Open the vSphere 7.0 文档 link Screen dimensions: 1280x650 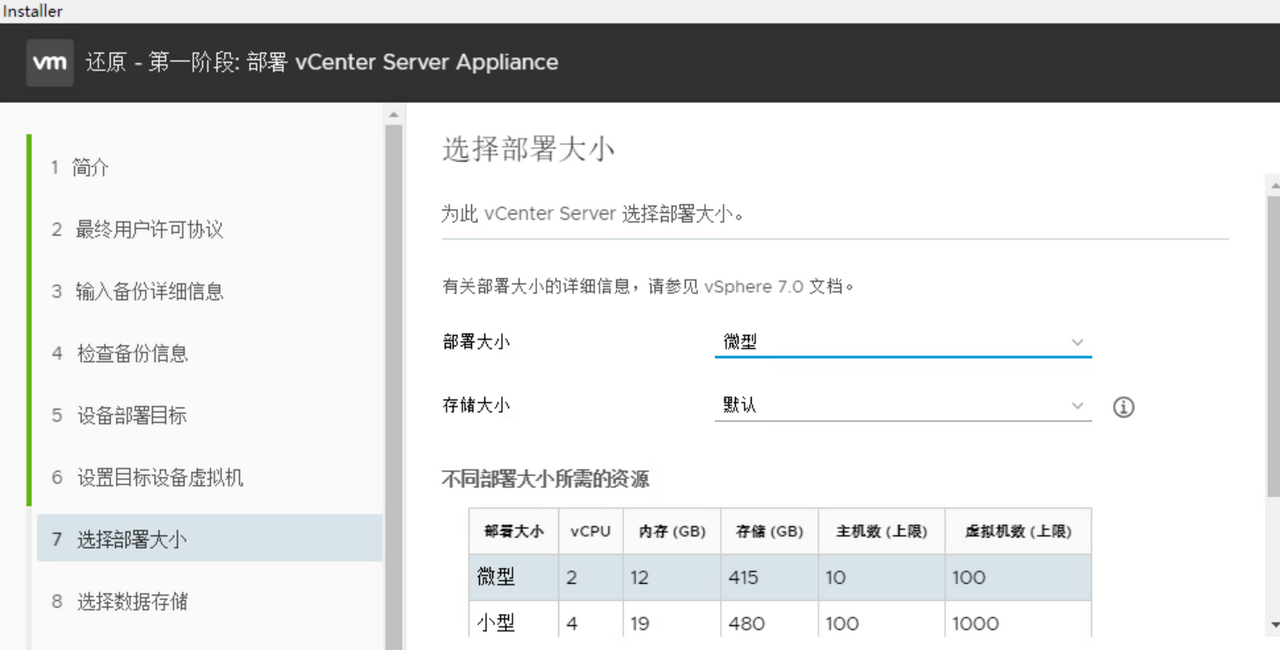tap(778, 286)
